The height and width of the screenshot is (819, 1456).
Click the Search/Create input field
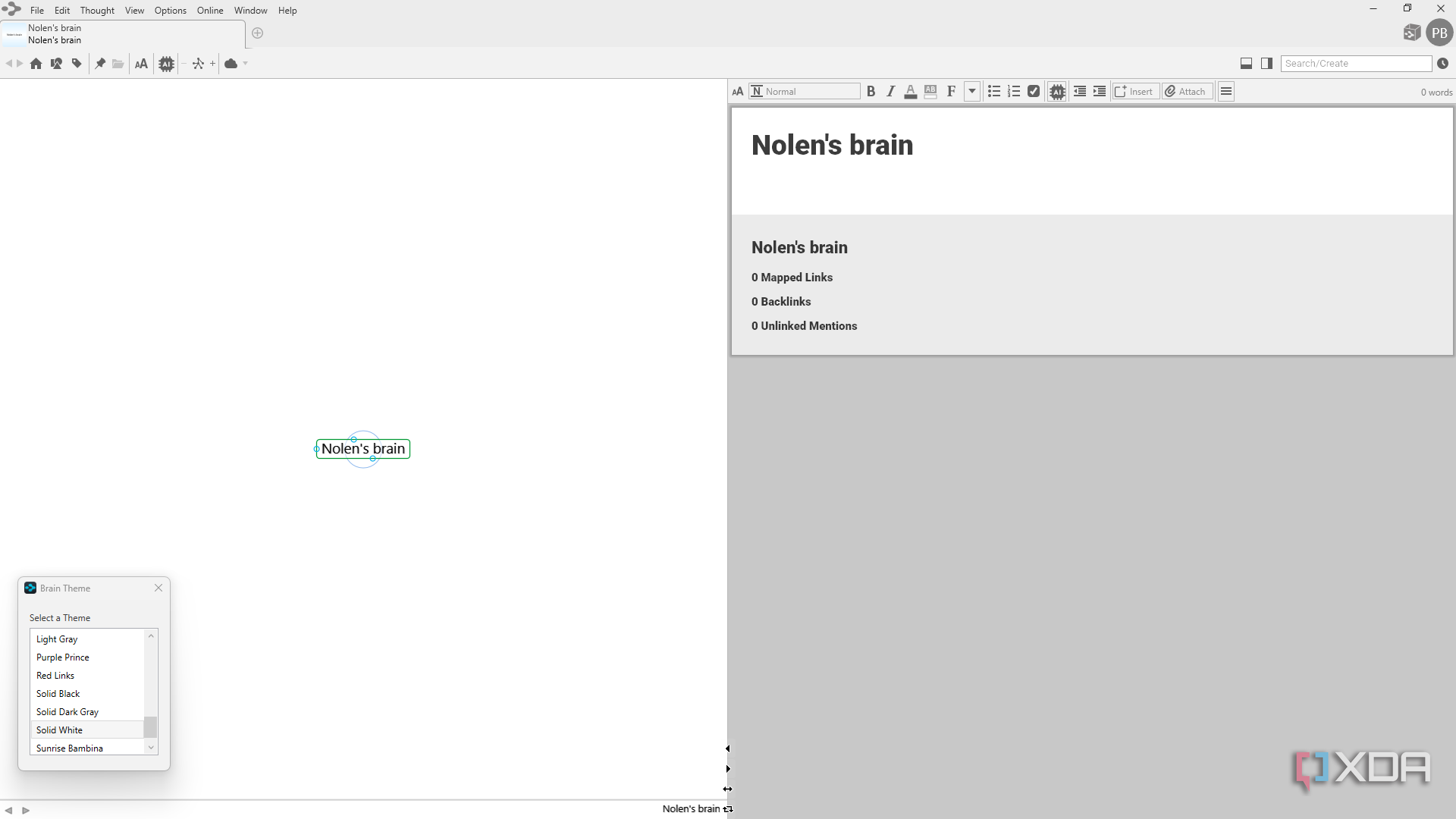1356,64
